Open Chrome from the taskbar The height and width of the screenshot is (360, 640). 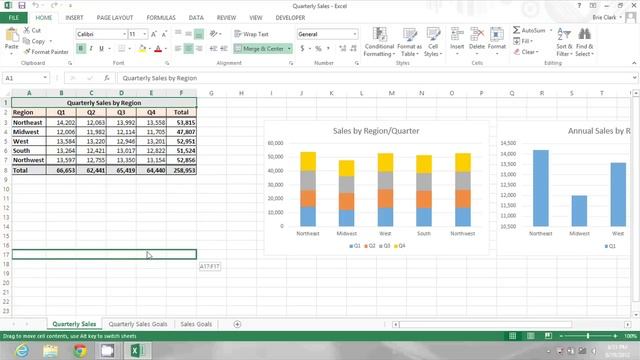click(80, 351)
